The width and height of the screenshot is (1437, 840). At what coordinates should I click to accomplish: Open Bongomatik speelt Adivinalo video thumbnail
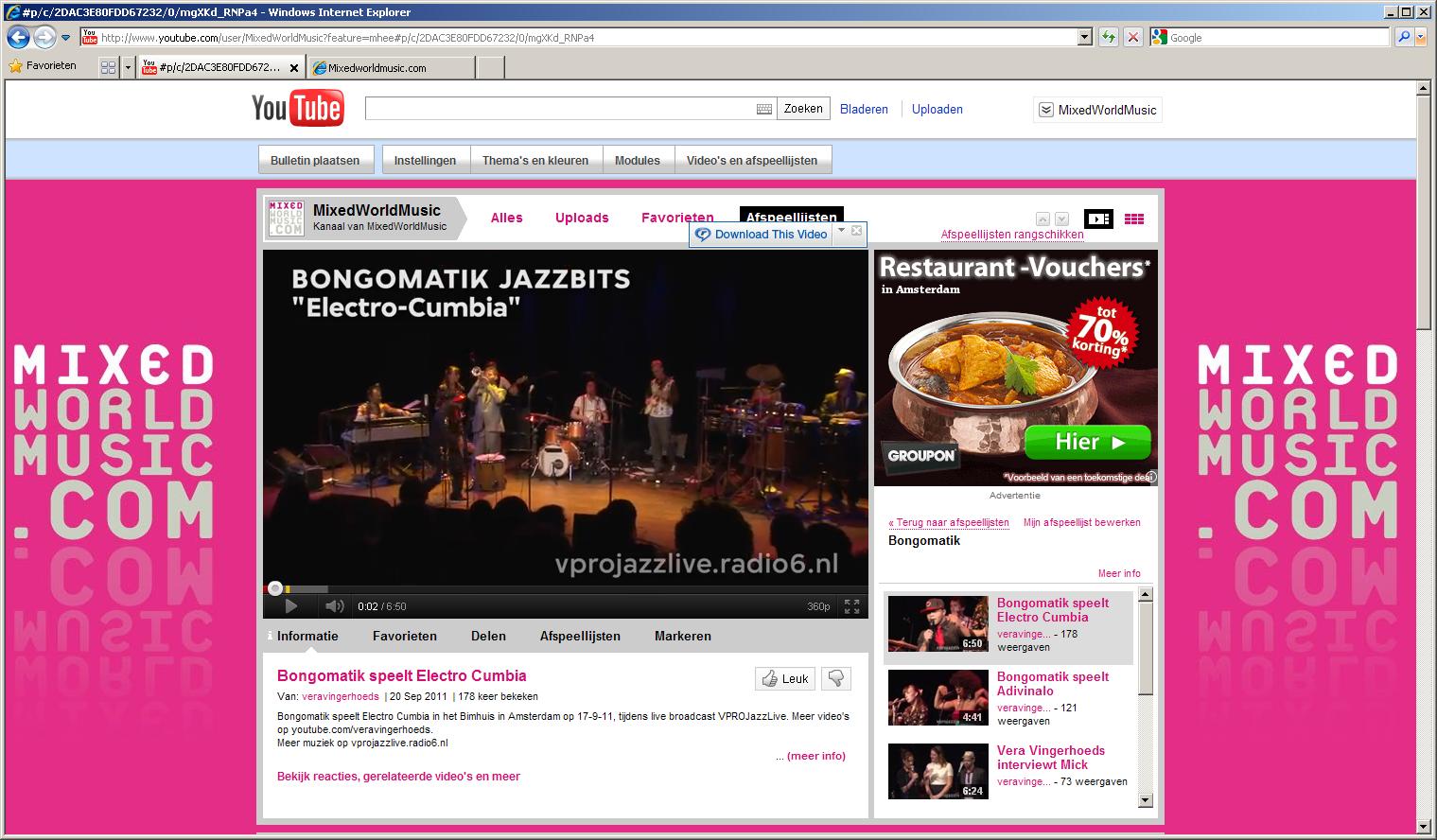pyautogui.click(x=938, y=698)
